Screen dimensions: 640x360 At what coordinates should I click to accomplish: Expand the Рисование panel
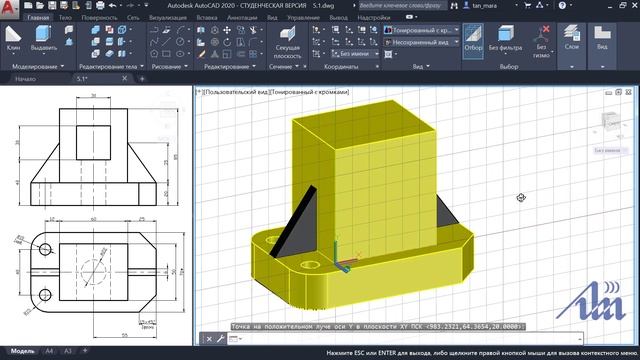click(170, 66)
